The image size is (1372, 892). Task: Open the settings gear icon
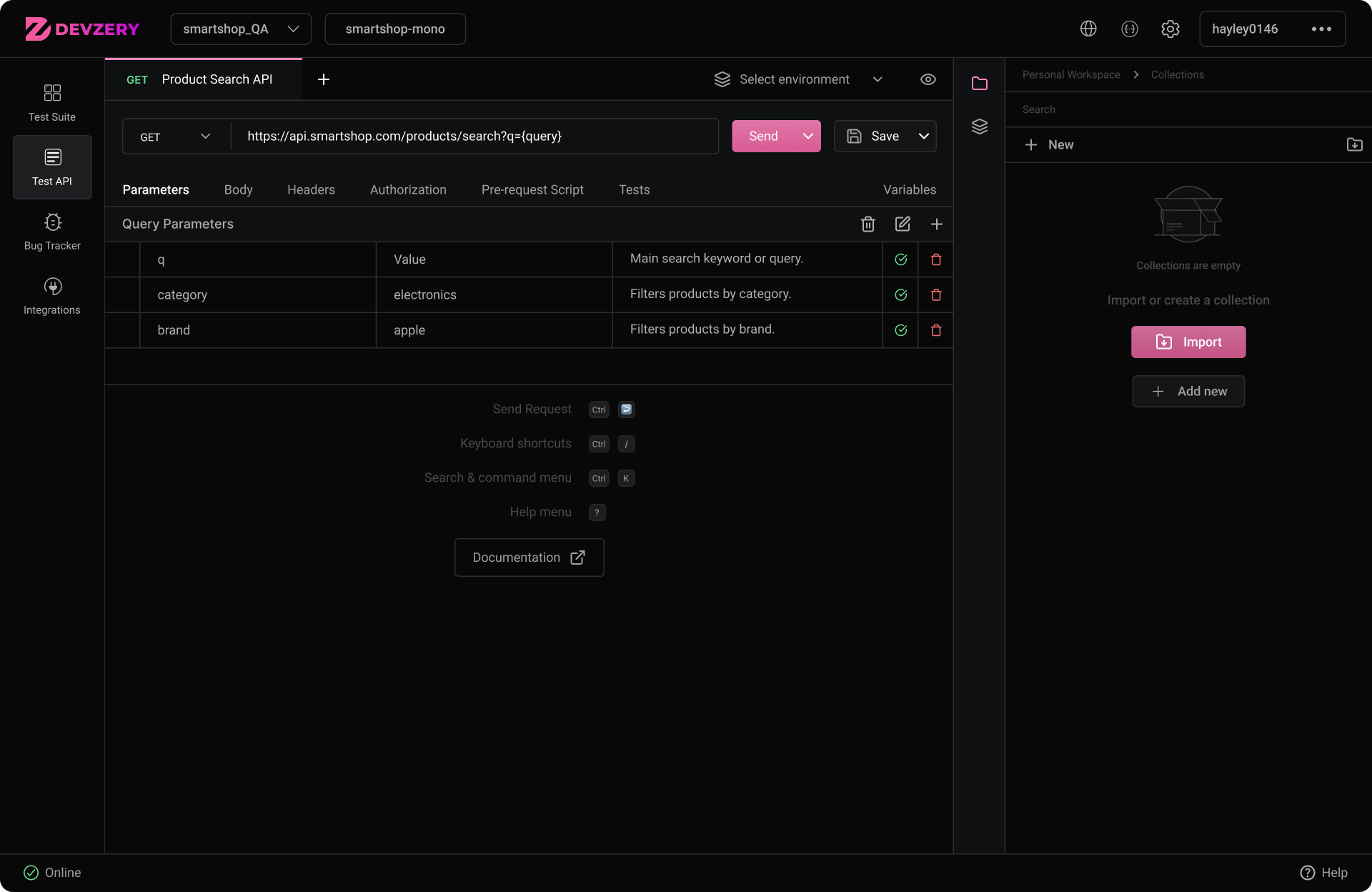(x=1170, y=29)
